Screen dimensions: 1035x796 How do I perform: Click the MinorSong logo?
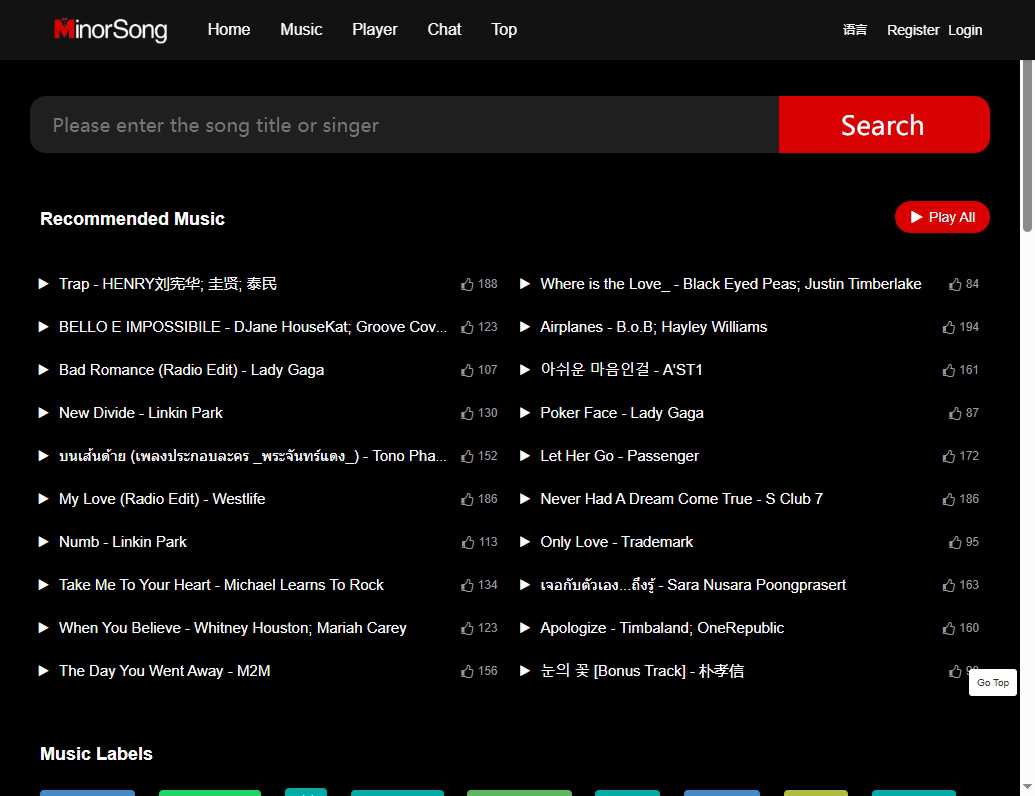click(x=110, y=30)
